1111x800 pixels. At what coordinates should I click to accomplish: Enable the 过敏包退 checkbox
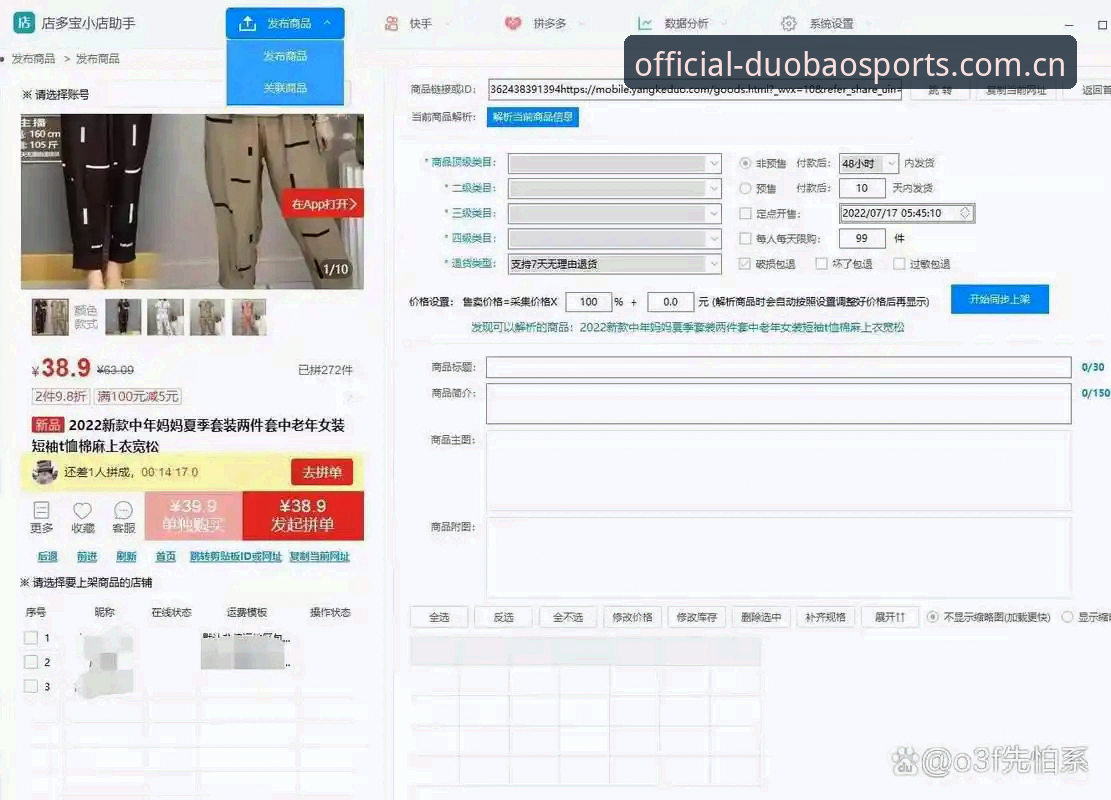899,264
